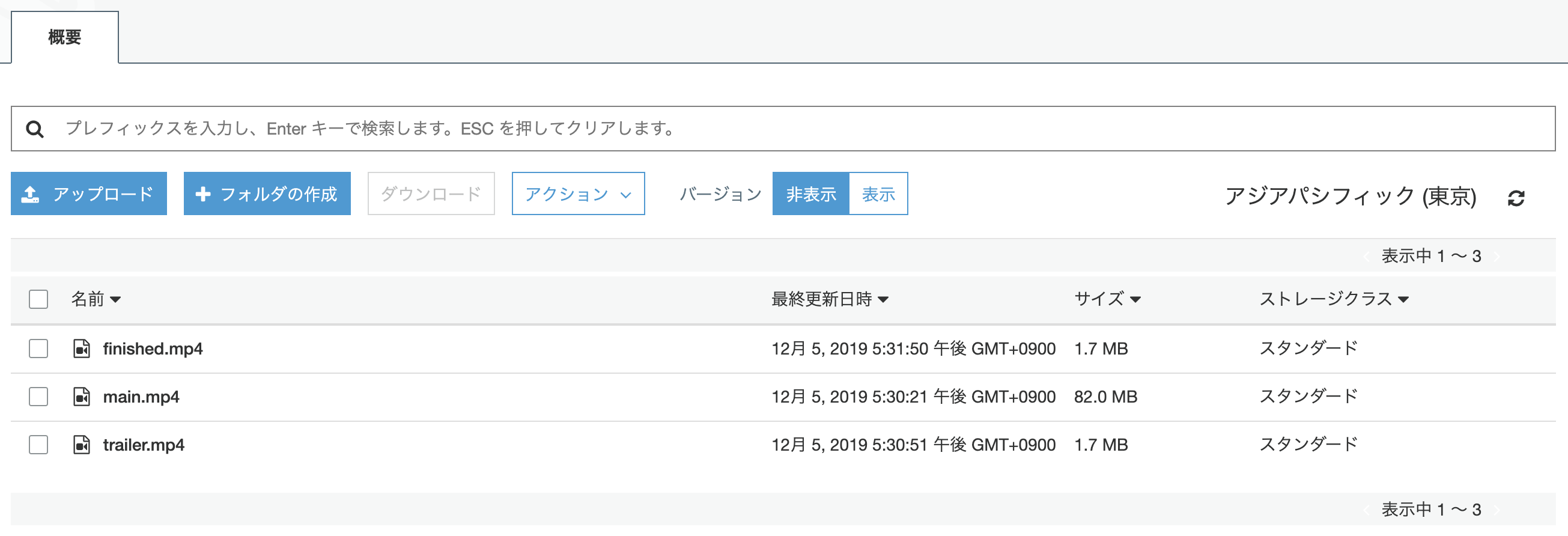Image resolution: width=1568 pixels, height=536 pixels.
Task: Click the ダウンロード button
Action: [431, 193]
